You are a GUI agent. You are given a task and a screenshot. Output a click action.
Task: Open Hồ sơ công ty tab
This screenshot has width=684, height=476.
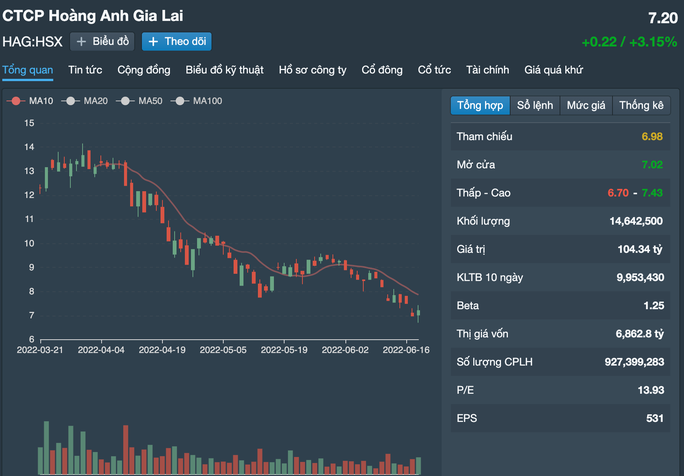[312, 70]
